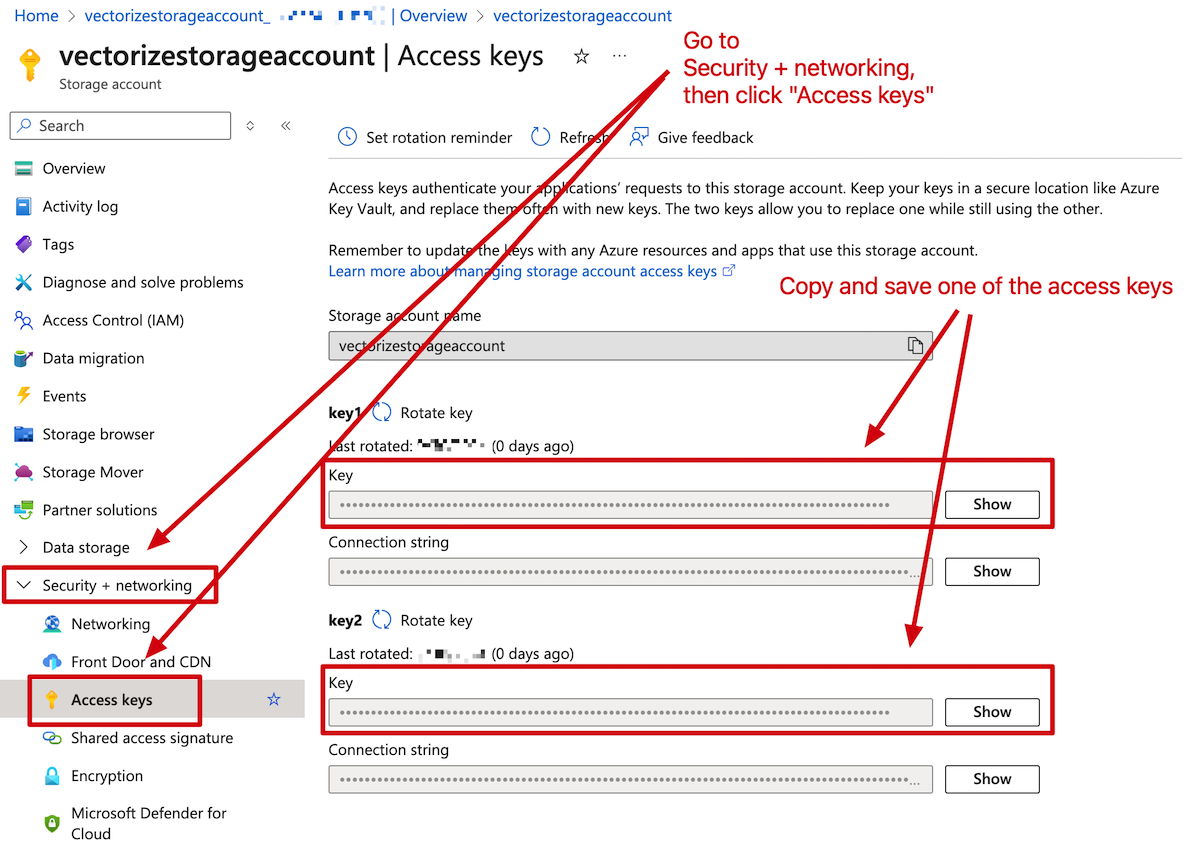The width and height of the screenshot is (1200, 847).
Task: Open Storage browser in sidebar
Action: pos(99,435)
